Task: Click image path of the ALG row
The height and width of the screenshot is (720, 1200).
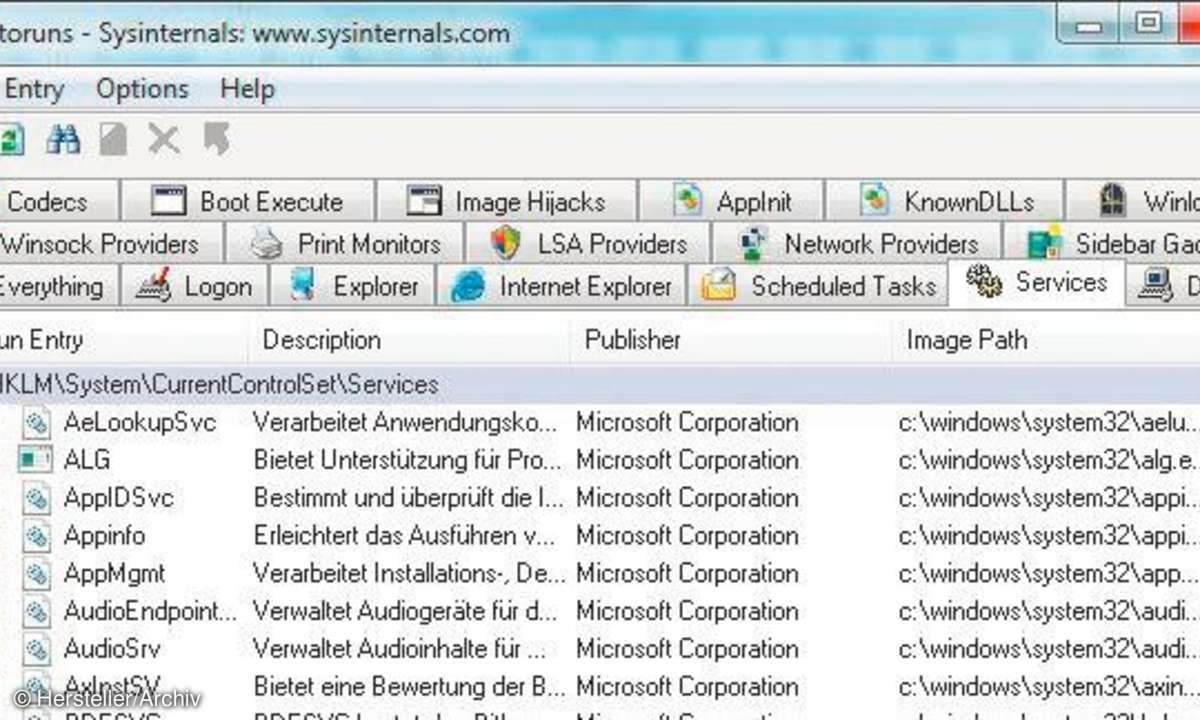Action: coord(1047,461)
